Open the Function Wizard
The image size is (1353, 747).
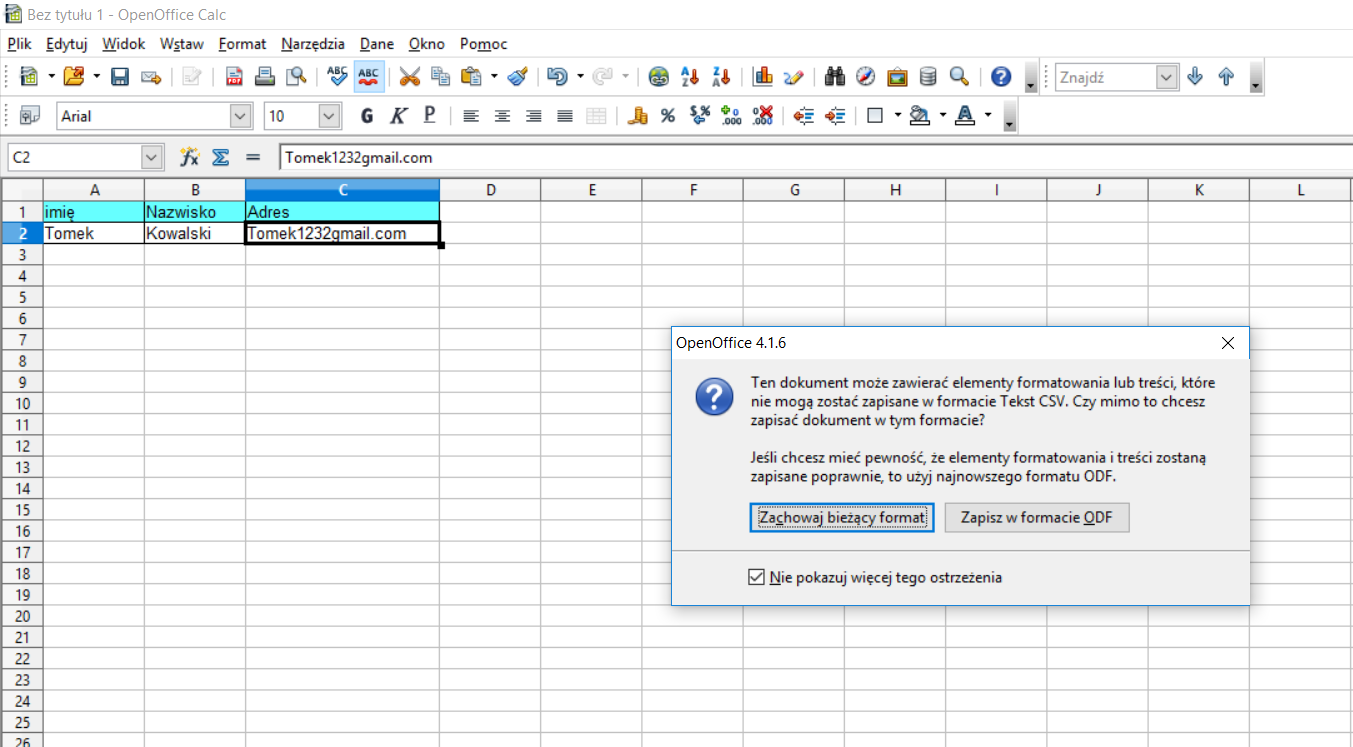point(189,156)
